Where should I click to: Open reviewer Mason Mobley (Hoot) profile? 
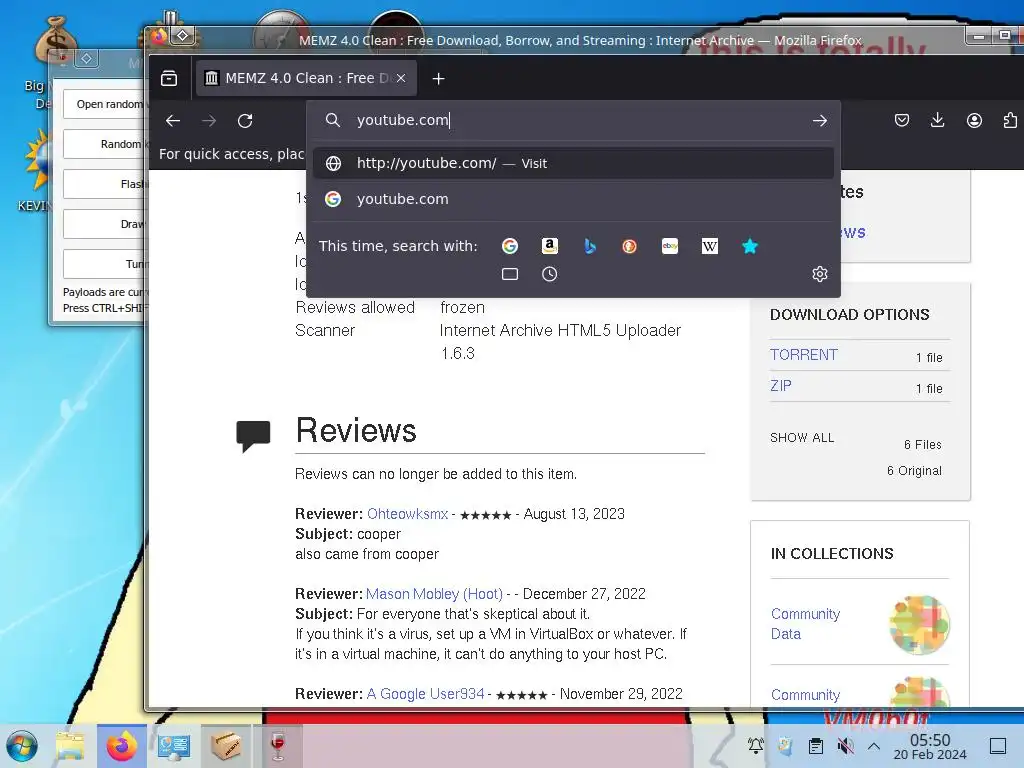tap(434, 594)
